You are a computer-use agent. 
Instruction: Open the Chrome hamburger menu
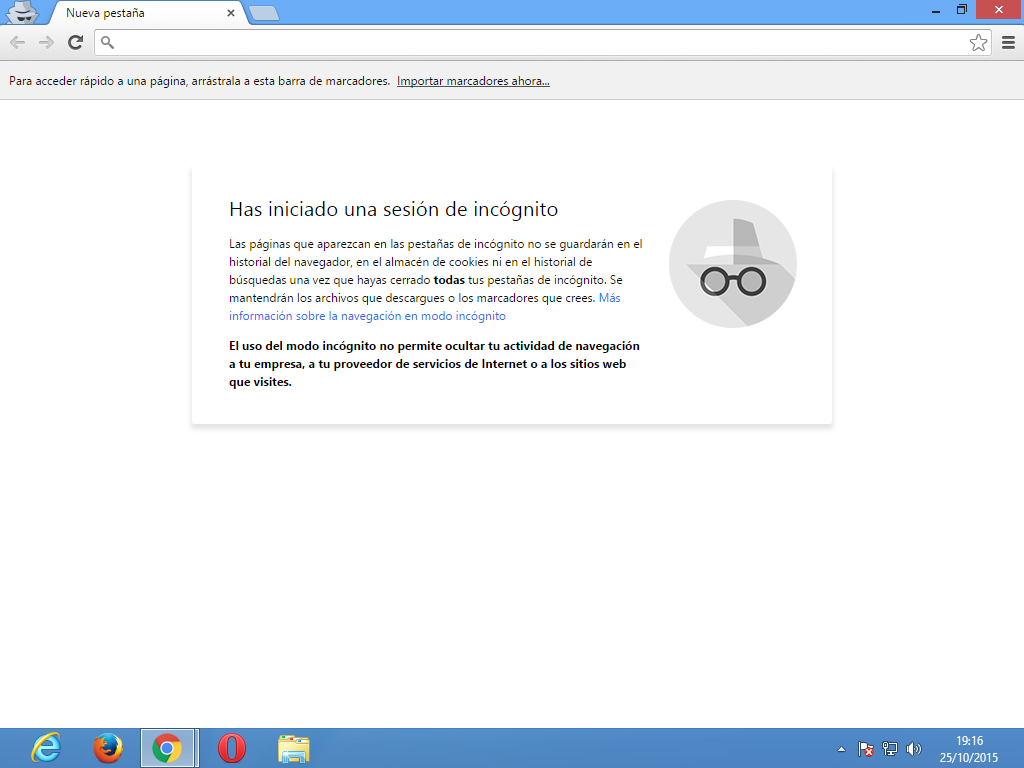pyautogui.click(x=1008, y=42)
